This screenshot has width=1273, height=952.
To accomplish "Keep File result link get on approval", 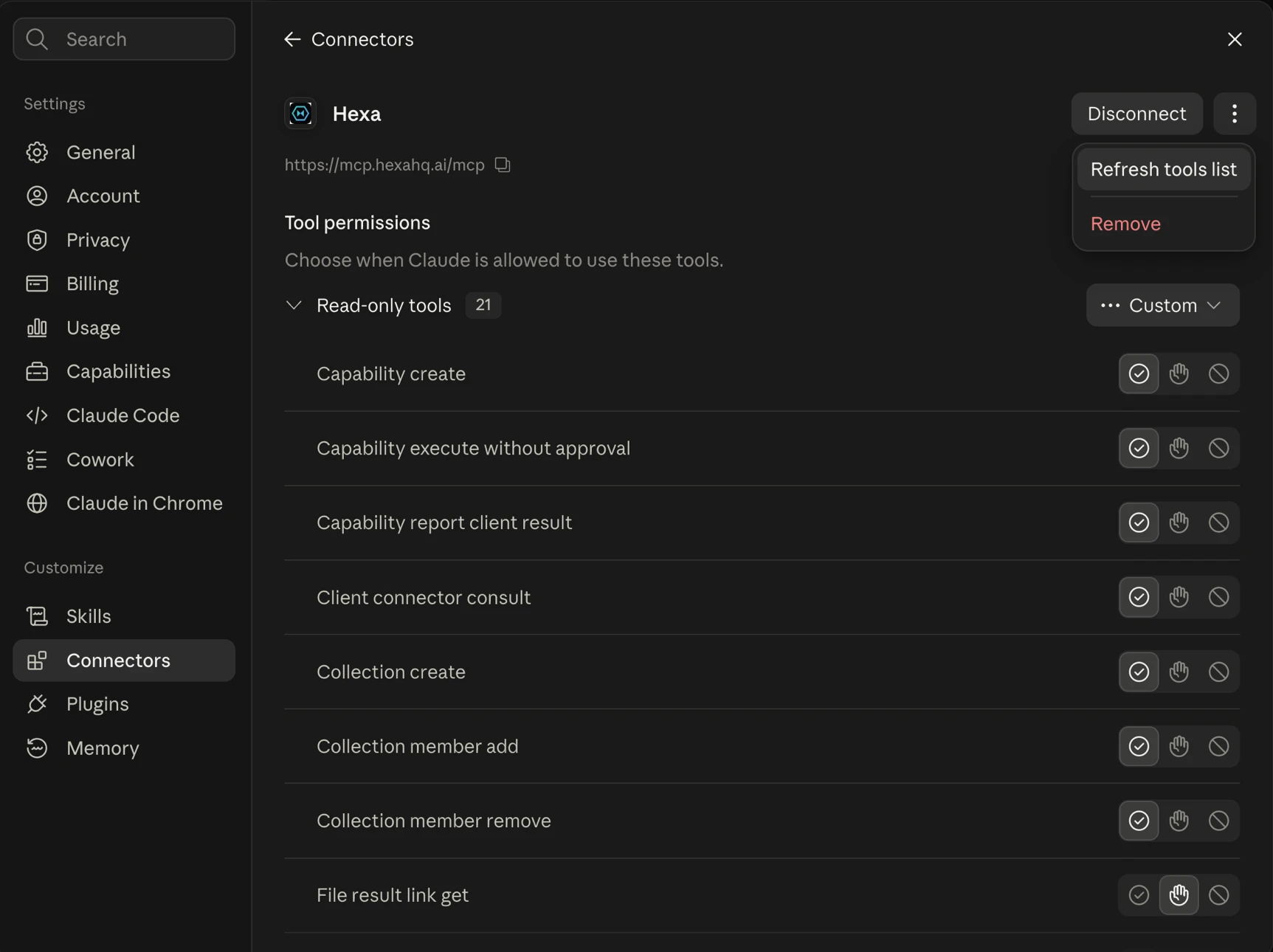I will [1179, 895].
